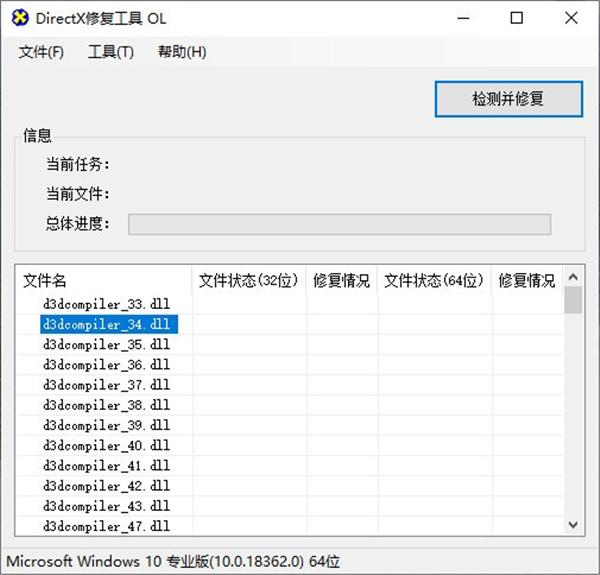
Task: Click the file list vertical scrollbar thumb
Action: pos(573,300)
